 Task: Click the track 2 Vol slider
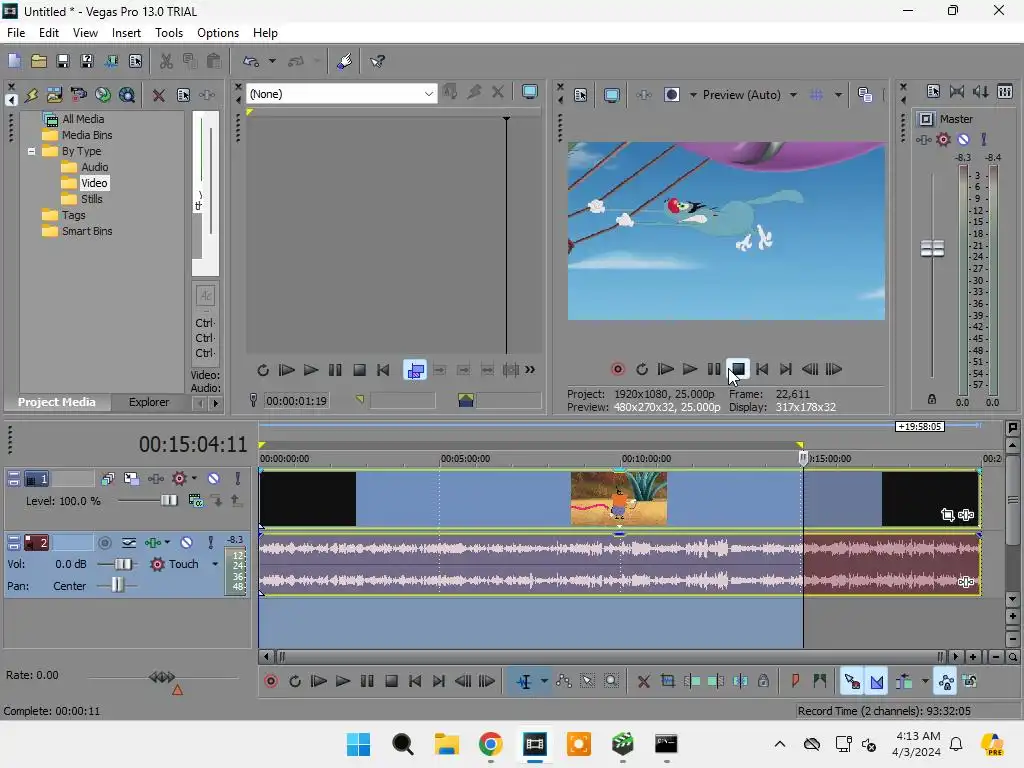pyautogui.click(x=122, y=564)
